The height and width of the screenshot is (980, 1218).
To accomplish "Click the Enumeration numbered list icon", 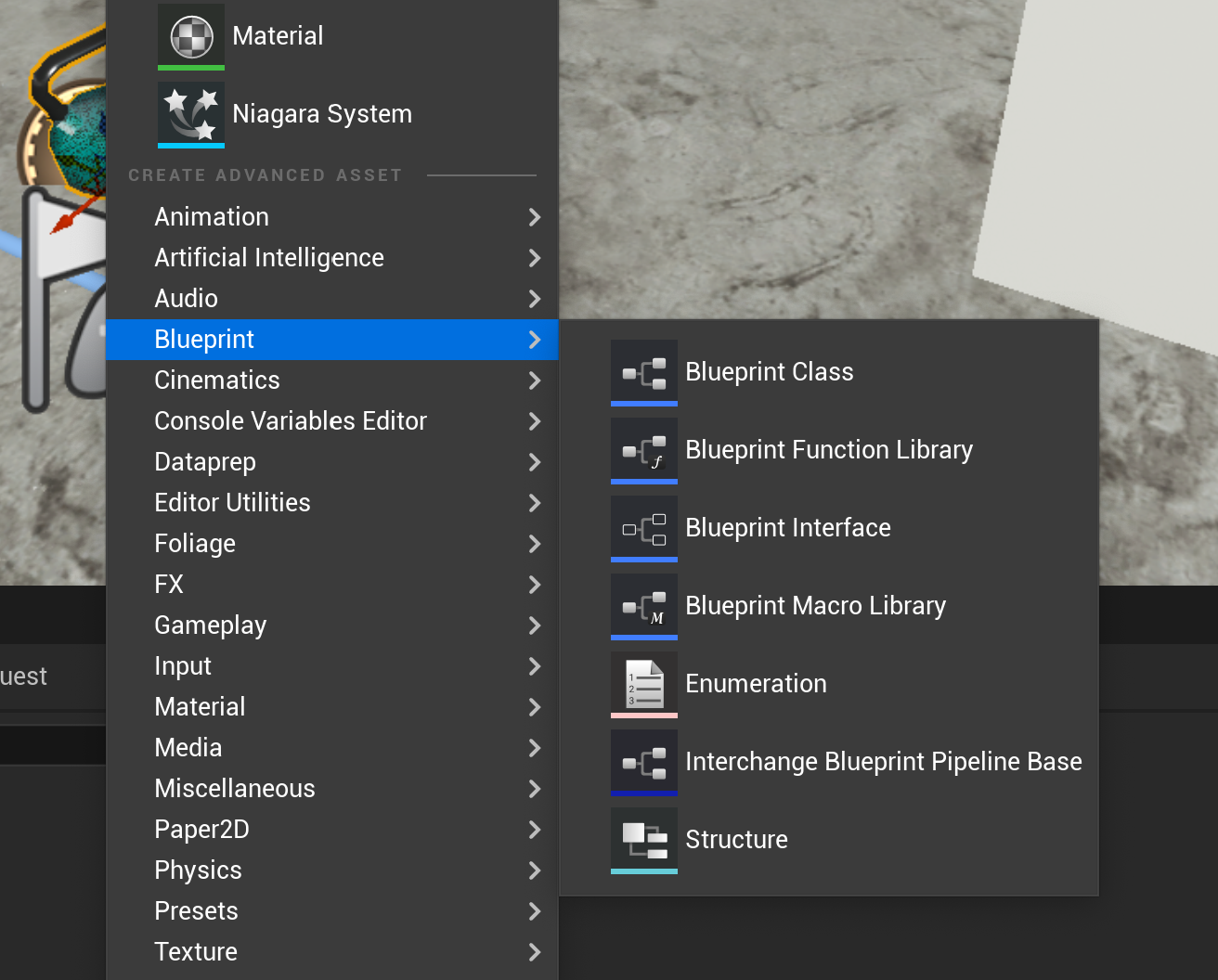I will pyautogui.click(x=644, y=684).
